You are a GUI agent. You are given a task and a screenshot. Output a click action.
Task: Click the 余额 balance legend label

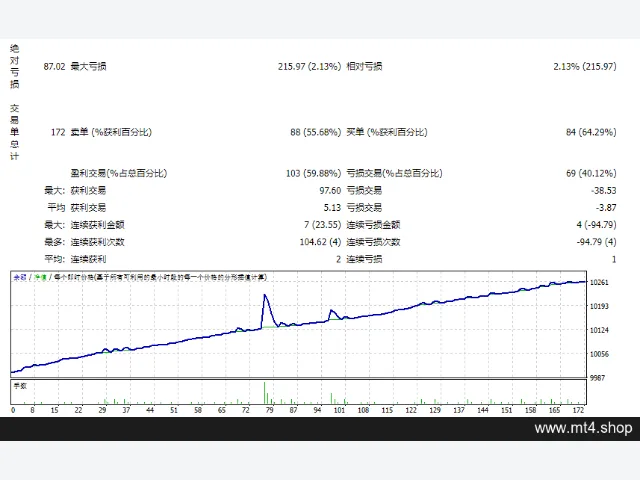coord(20,278)
